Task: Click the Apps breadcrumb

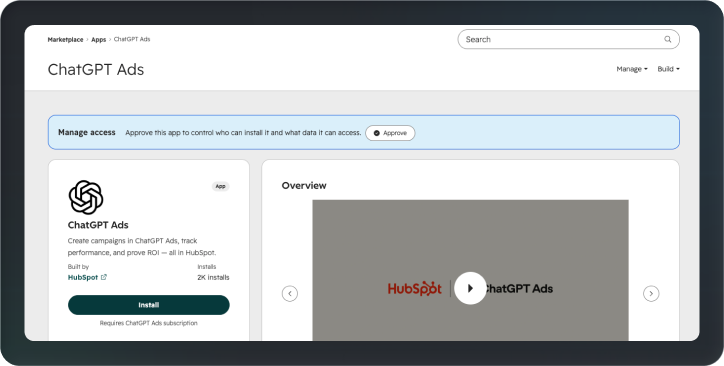Action: 98,40
